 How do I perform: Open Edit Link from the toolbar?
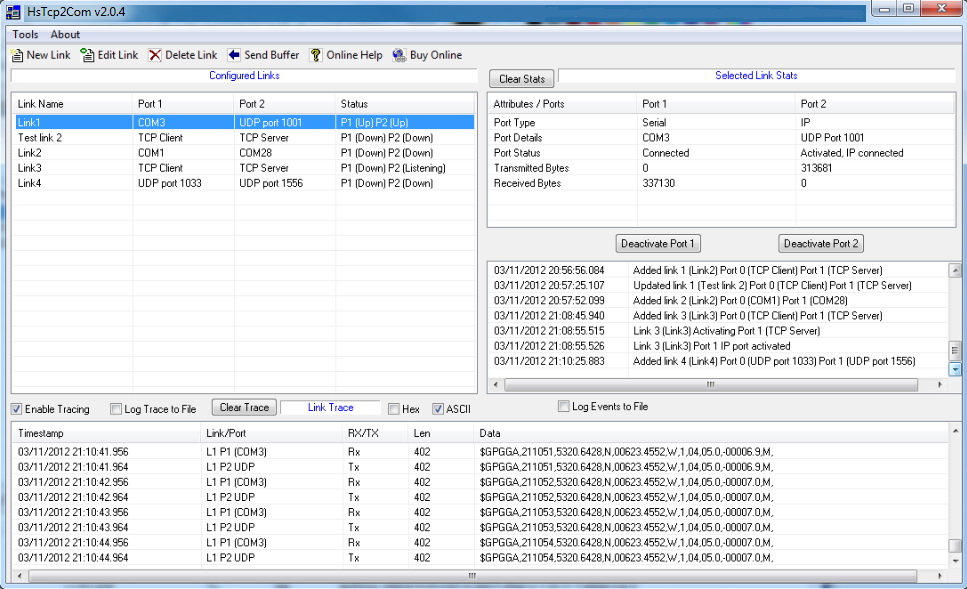(x=88, y=55)
